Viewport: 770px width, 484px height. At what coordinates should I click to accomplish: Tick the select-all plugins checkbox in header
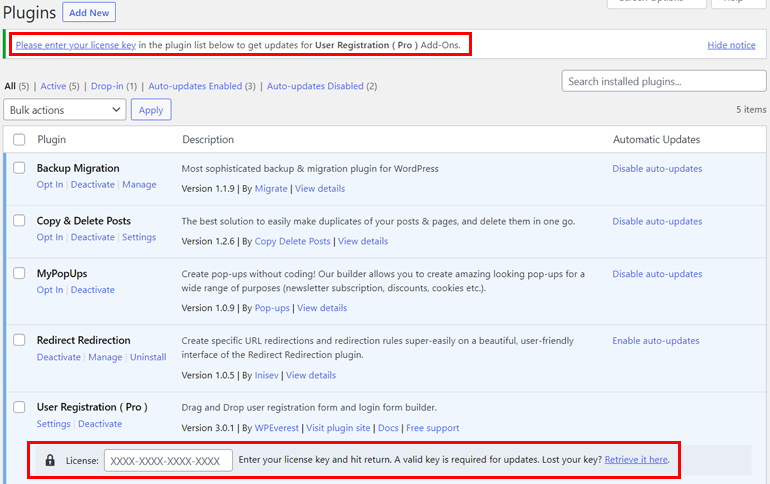click(19, 140)
